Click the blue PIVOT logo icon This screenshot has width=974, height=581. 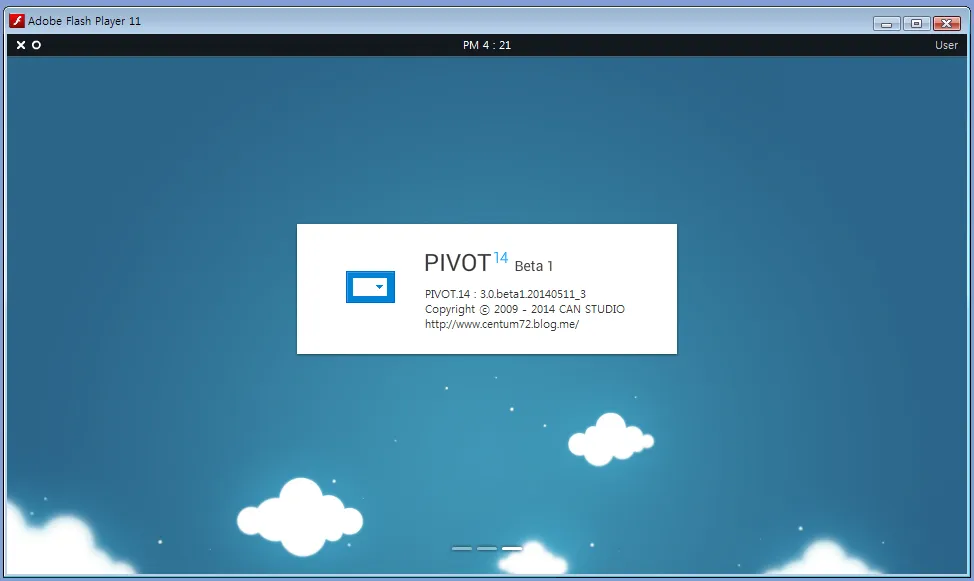[370, 287]
